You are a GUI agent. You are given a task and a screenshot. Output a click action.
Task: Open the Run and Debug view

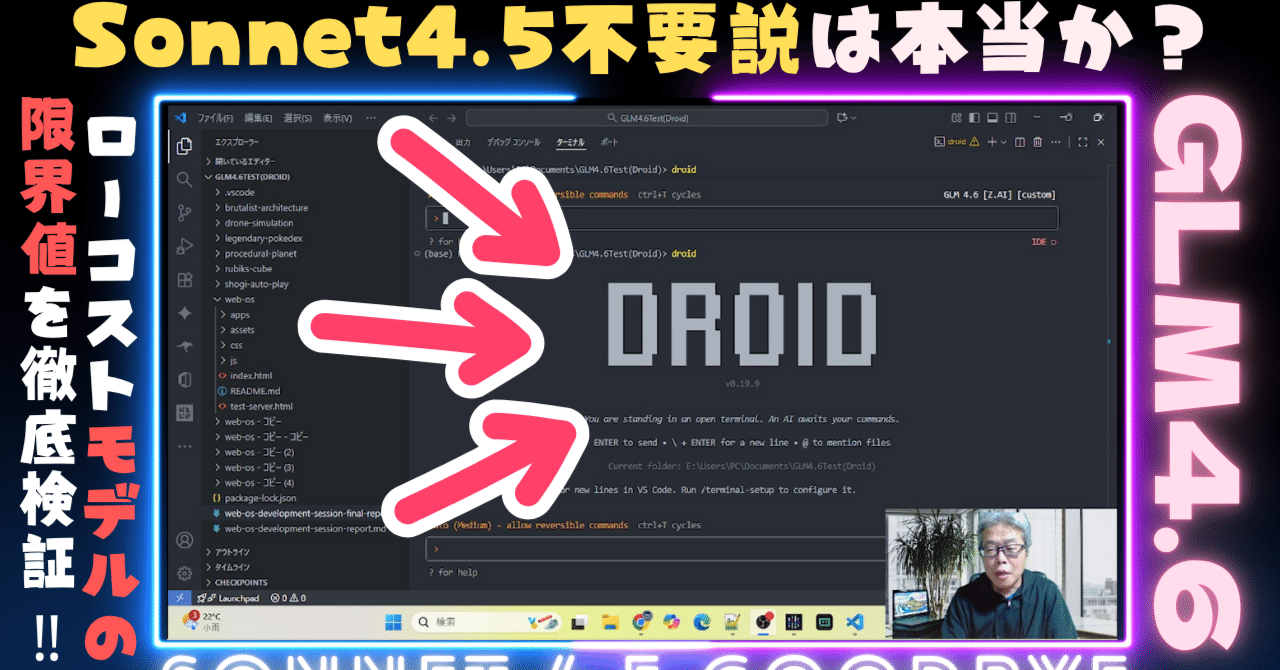pyautogui.click(x=183, y=245)
